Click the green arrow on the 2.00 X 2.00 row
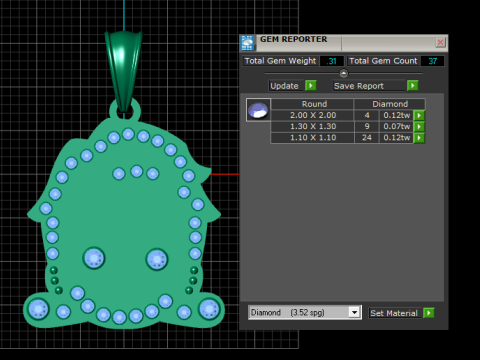 (419, 115)
